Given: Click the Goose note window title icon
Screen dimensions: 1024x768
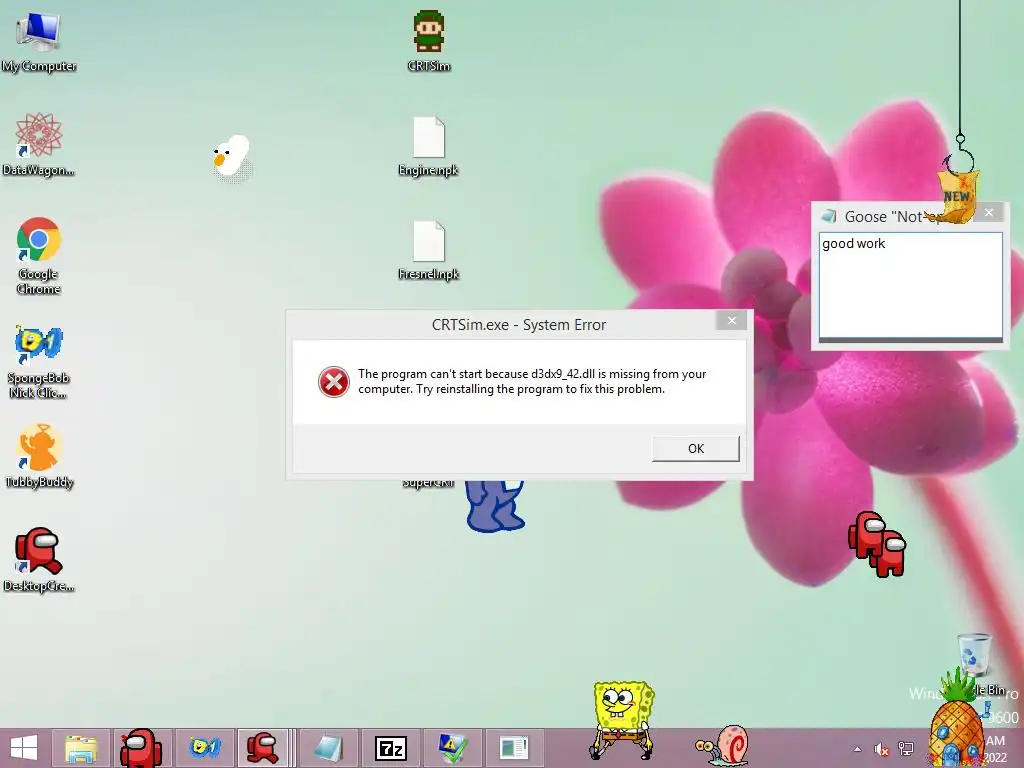Looking at the screenshot, I should (x=829, y=216).
